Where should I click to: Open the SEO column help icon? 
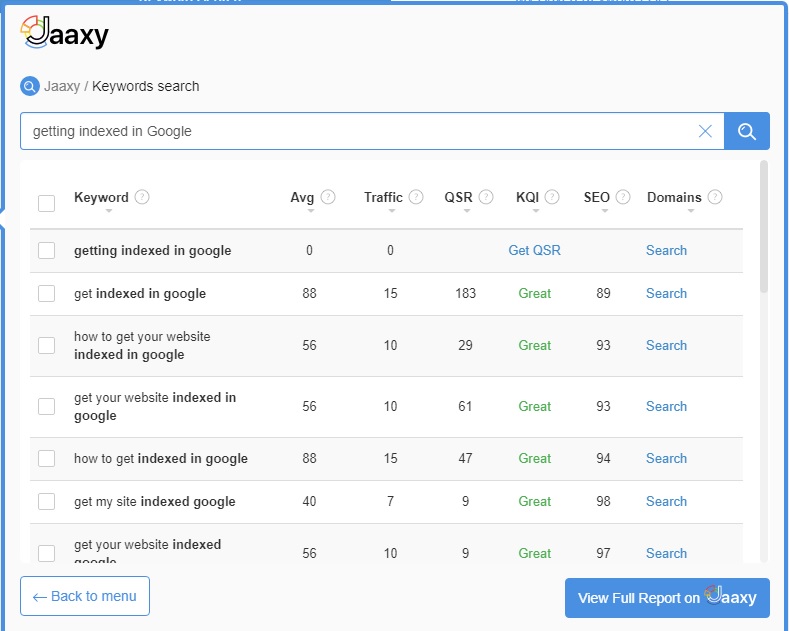pyautogui.click(x=623, y=197)
